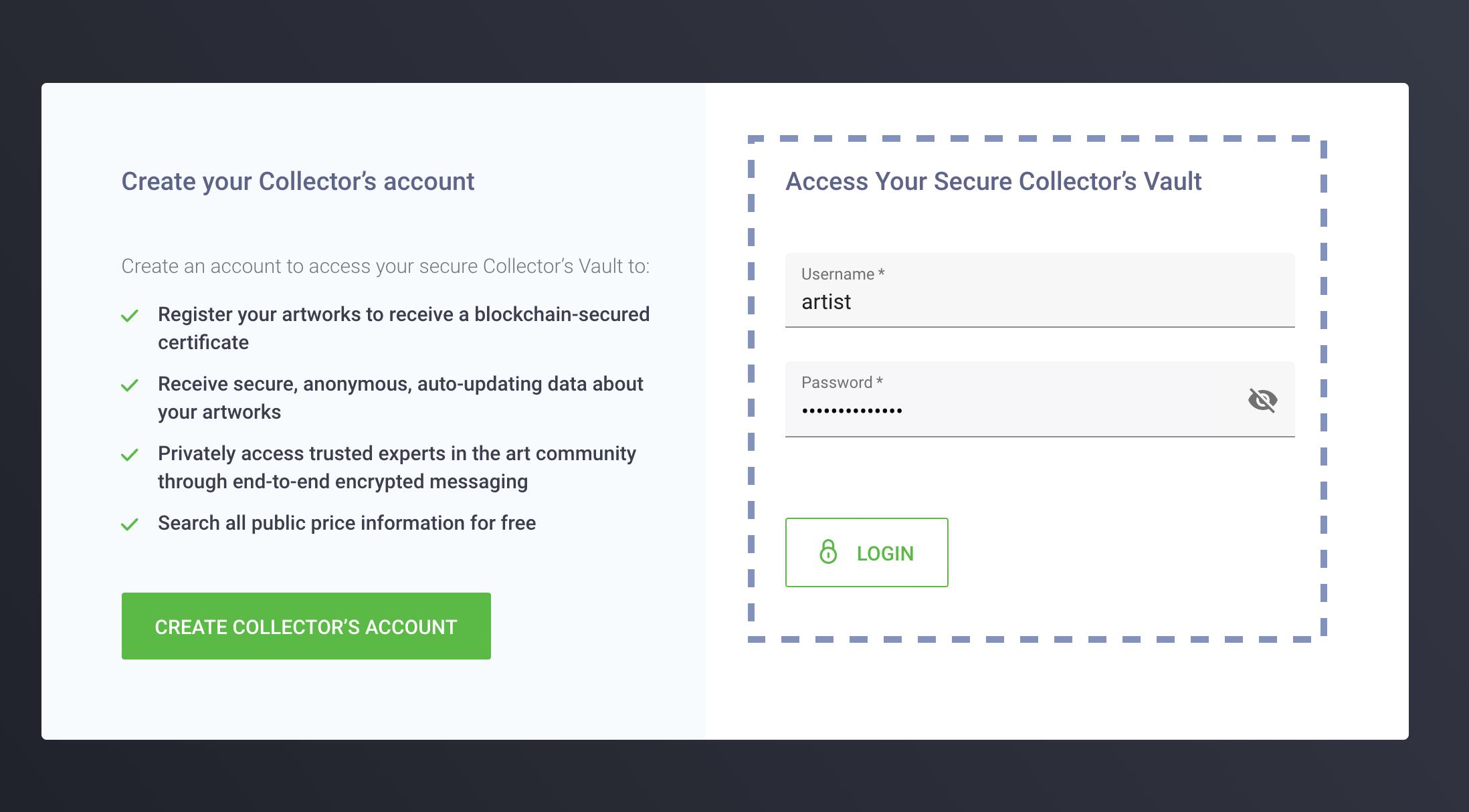Image resolution: width=1469 pixels, height=812 pixels.
Task: Click the end-to-end encrypted messaging benefit text
Action: 397,468
